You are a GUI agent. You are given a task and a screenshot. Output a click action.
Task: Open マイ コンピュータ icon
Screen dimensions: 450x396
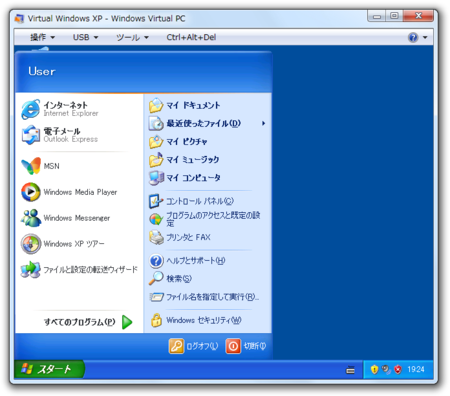coord(156,178)
